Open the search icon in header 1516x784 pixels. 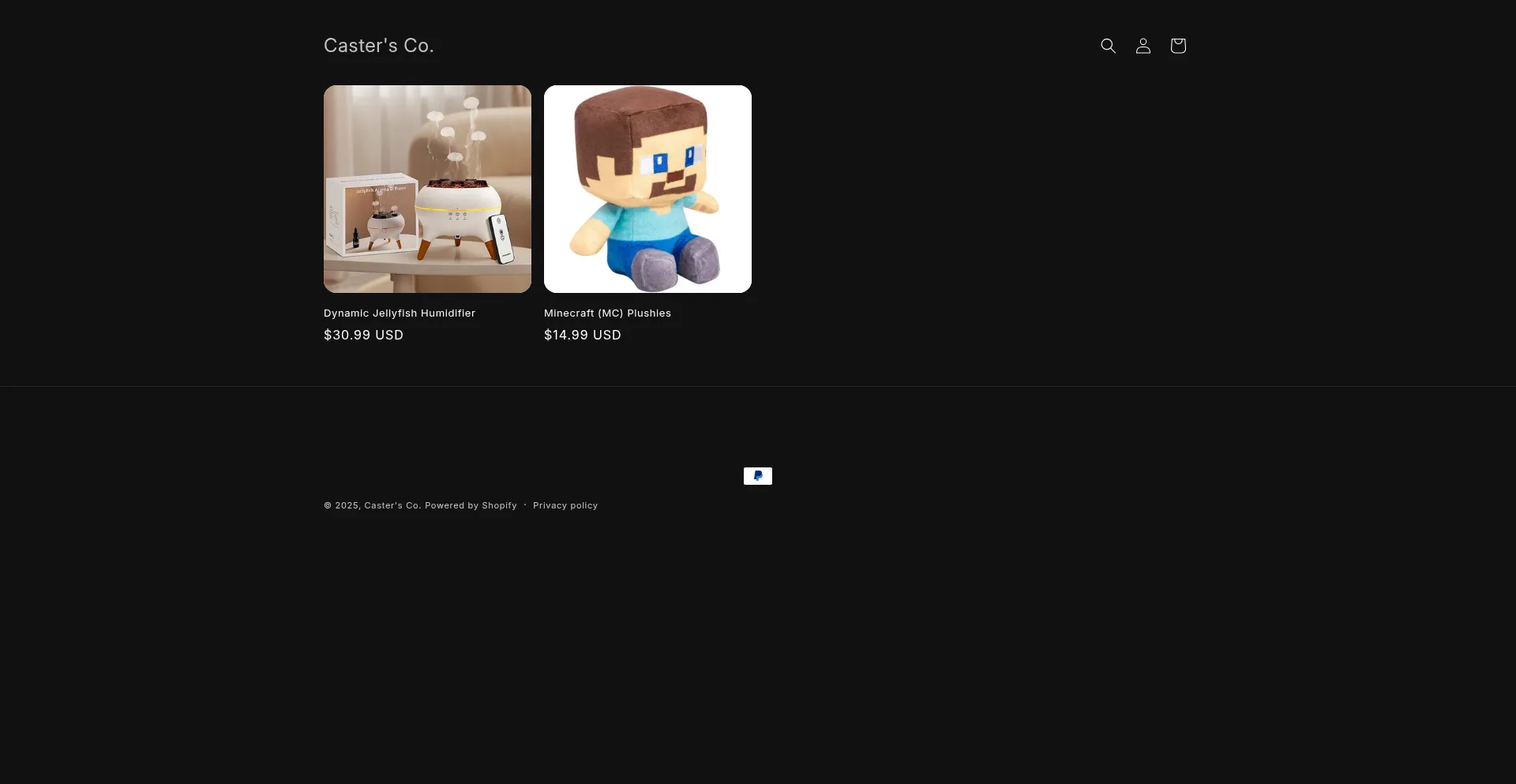(x=1108, y=46)
